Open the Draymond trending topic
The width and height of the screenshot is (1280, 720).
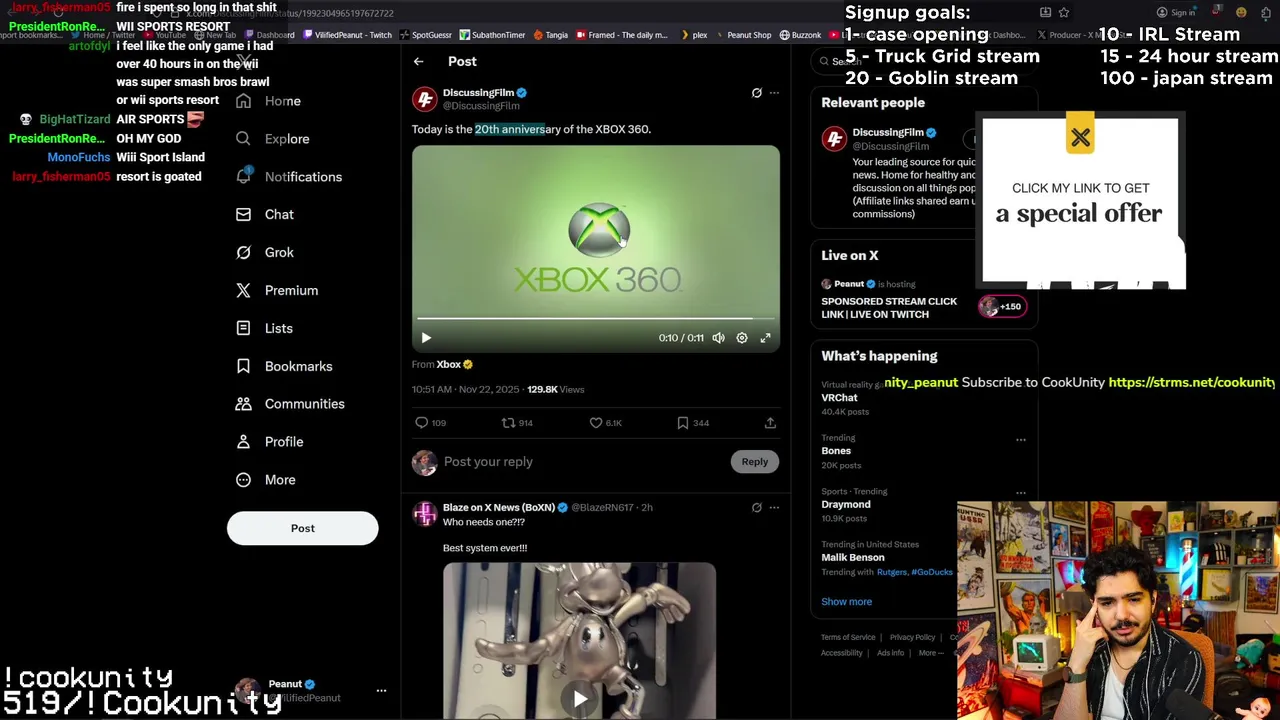click(x=846, y=505)
